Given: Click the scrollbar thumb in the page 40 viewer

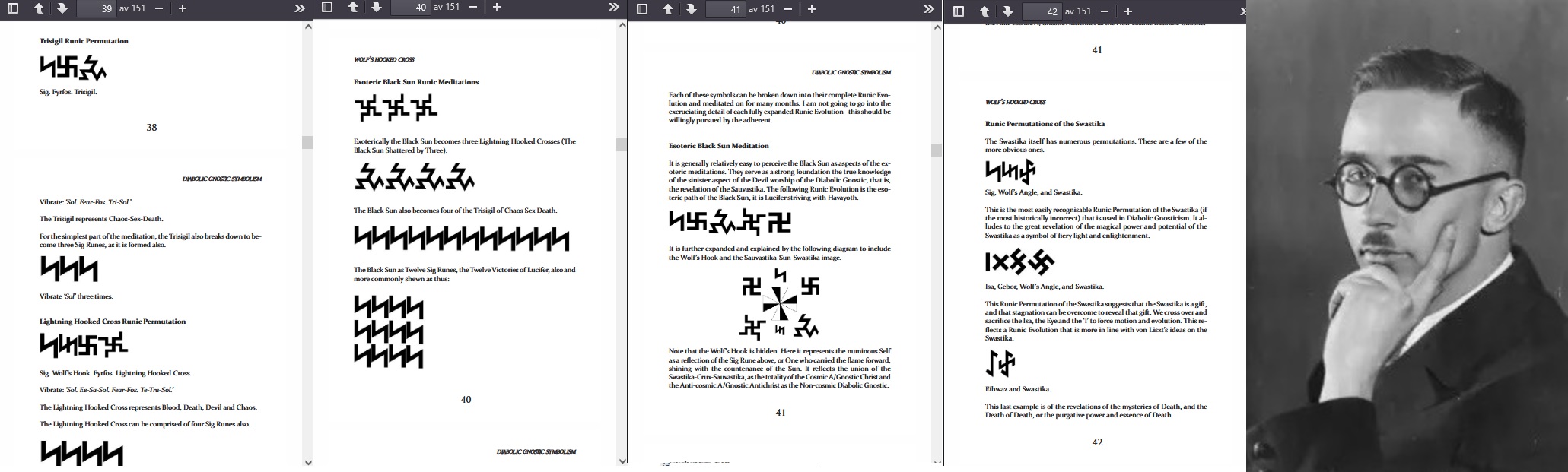Looking at the screenshot, I should [622, 144].
